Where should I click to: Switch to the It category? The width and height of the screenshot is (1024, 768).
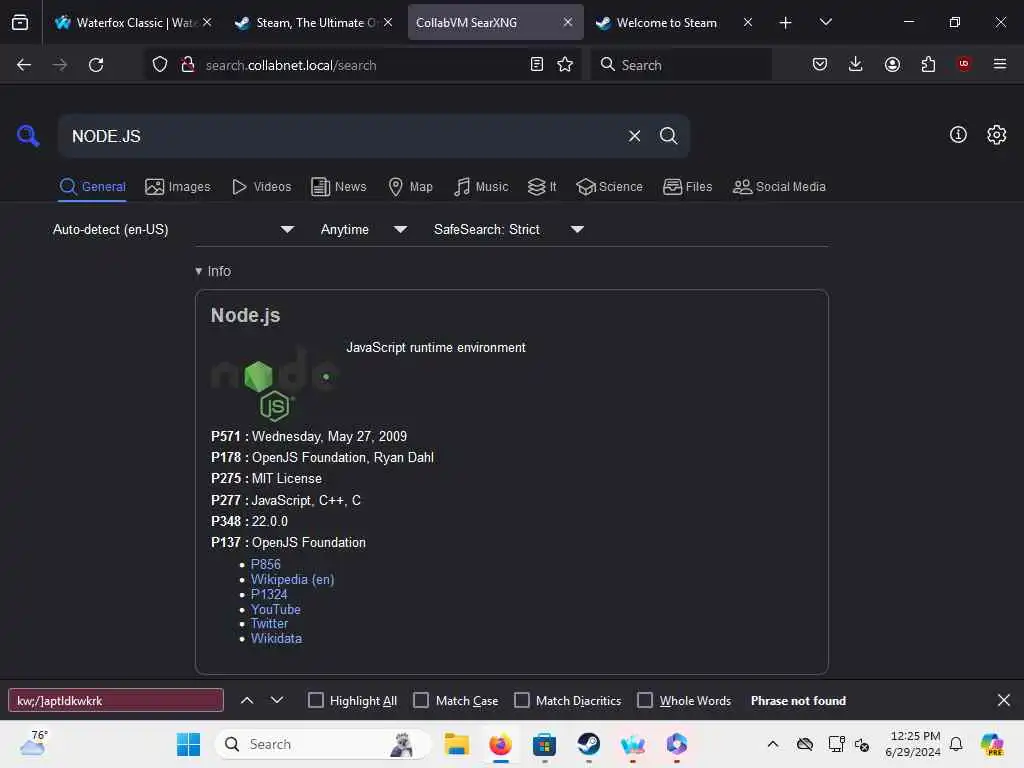pyautogui.click(x=542, y=187)
